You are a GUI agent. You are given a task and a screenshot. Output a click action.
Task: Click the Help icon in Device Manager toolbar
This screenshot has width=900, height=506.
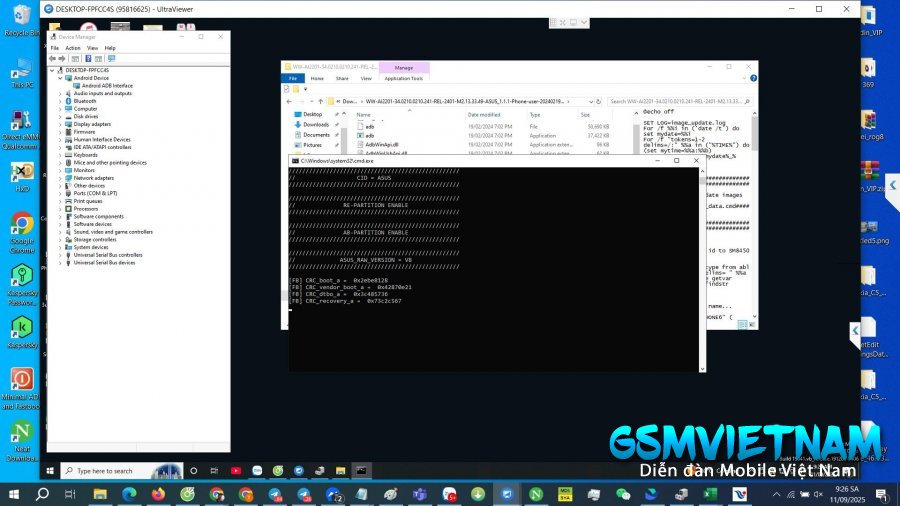(88, 59)
